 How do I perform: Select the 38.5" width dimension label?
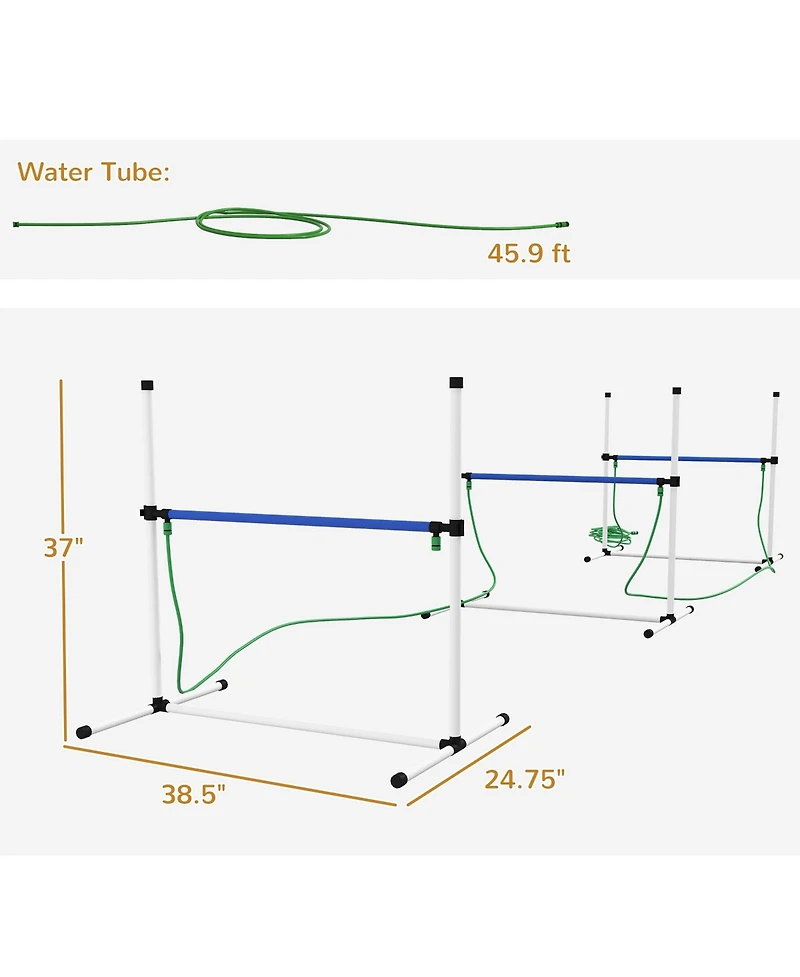tap(194, 794)
